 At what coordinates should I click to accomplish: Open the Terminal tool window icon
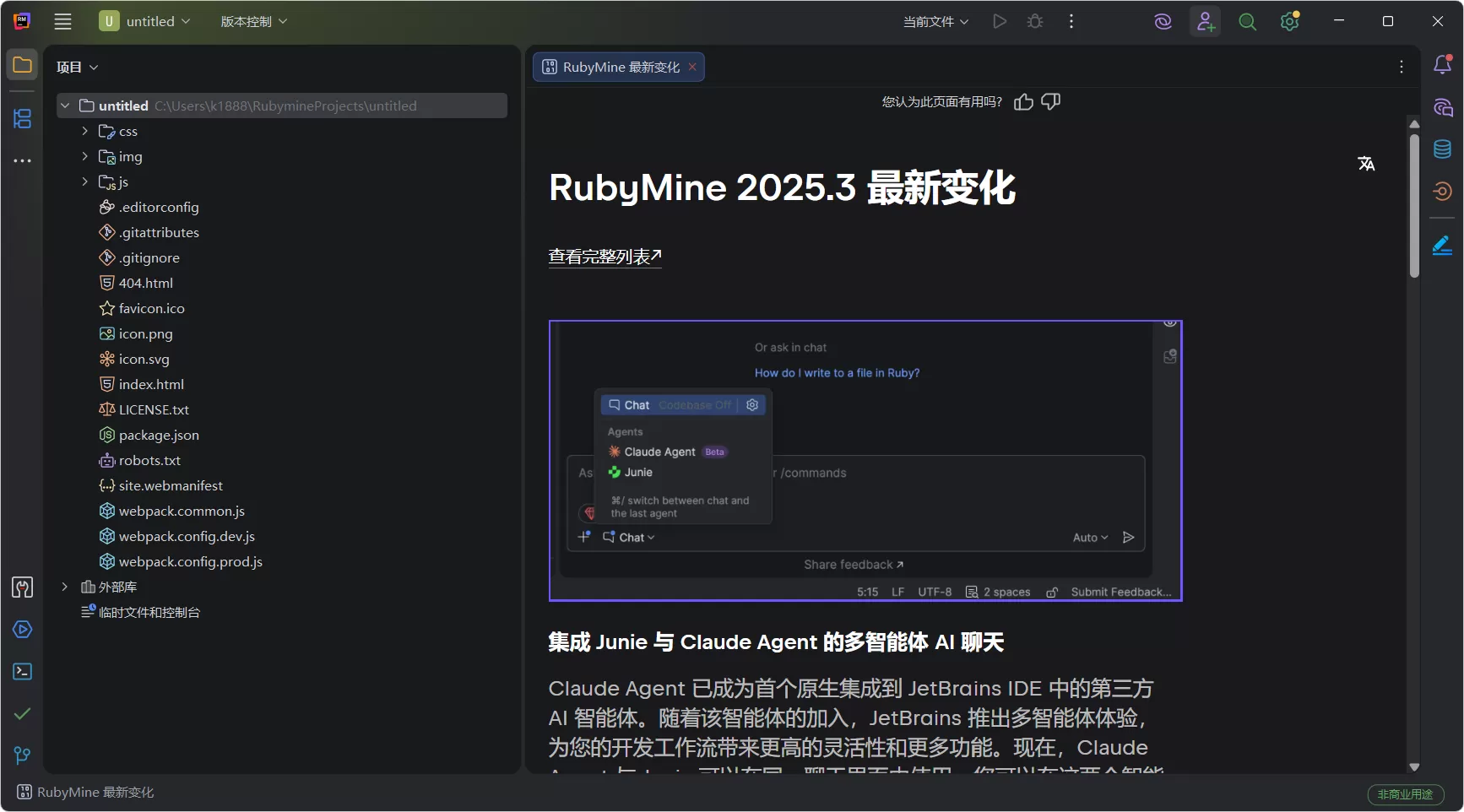22,671
